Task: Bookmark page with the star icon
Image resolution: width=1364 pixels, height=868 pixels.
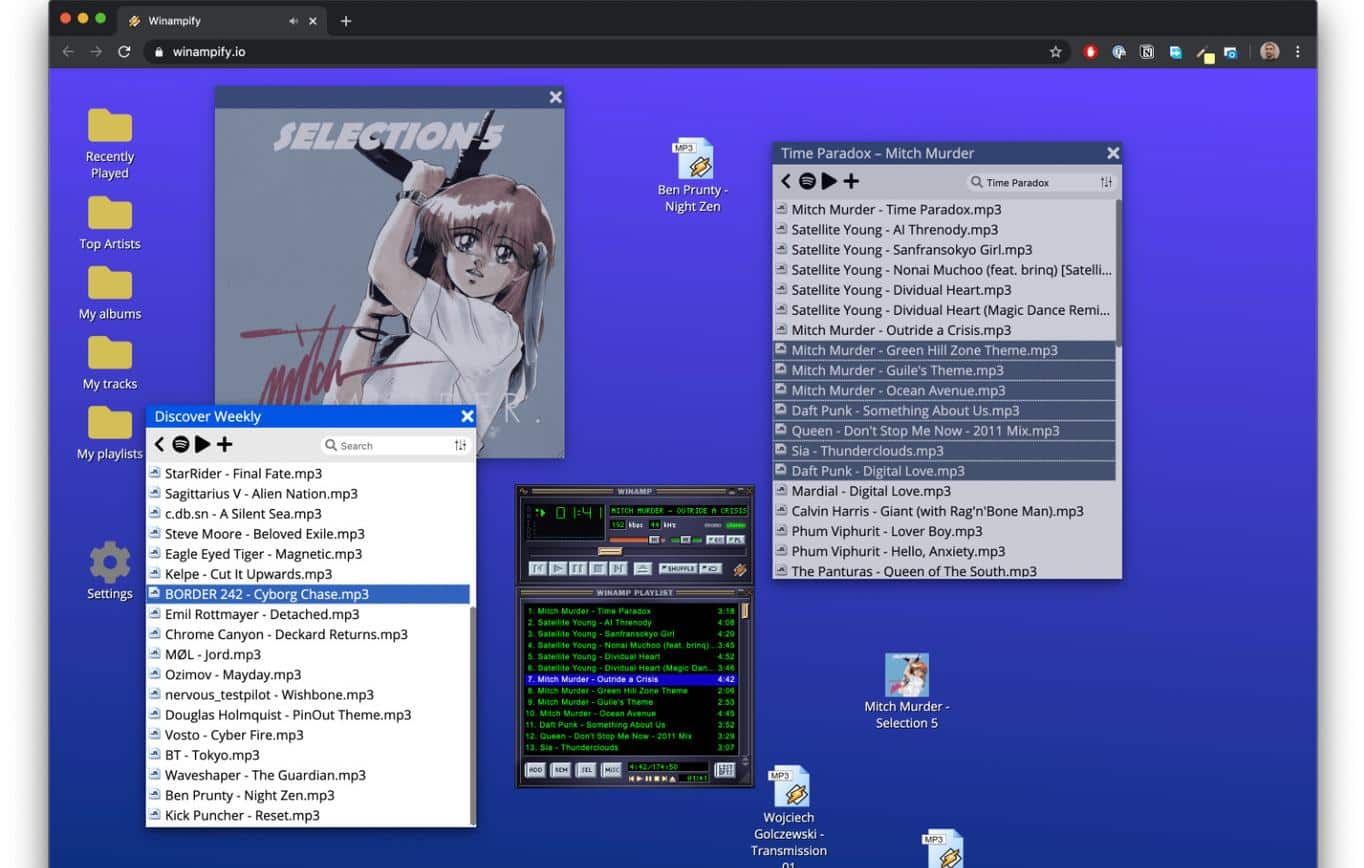Action: tap(1055, 51)
